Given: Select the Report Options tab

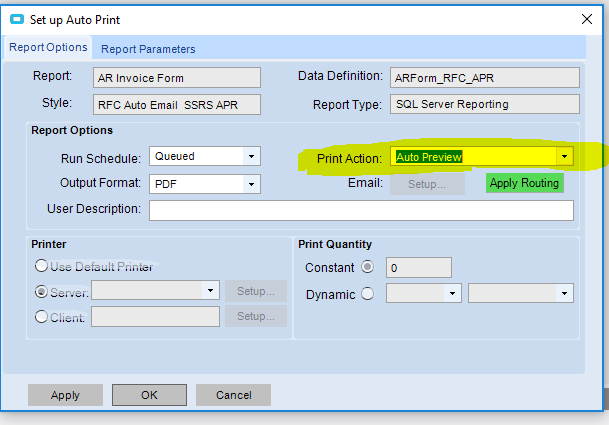Looking at the screenshot, I should (x=48, y=47).
